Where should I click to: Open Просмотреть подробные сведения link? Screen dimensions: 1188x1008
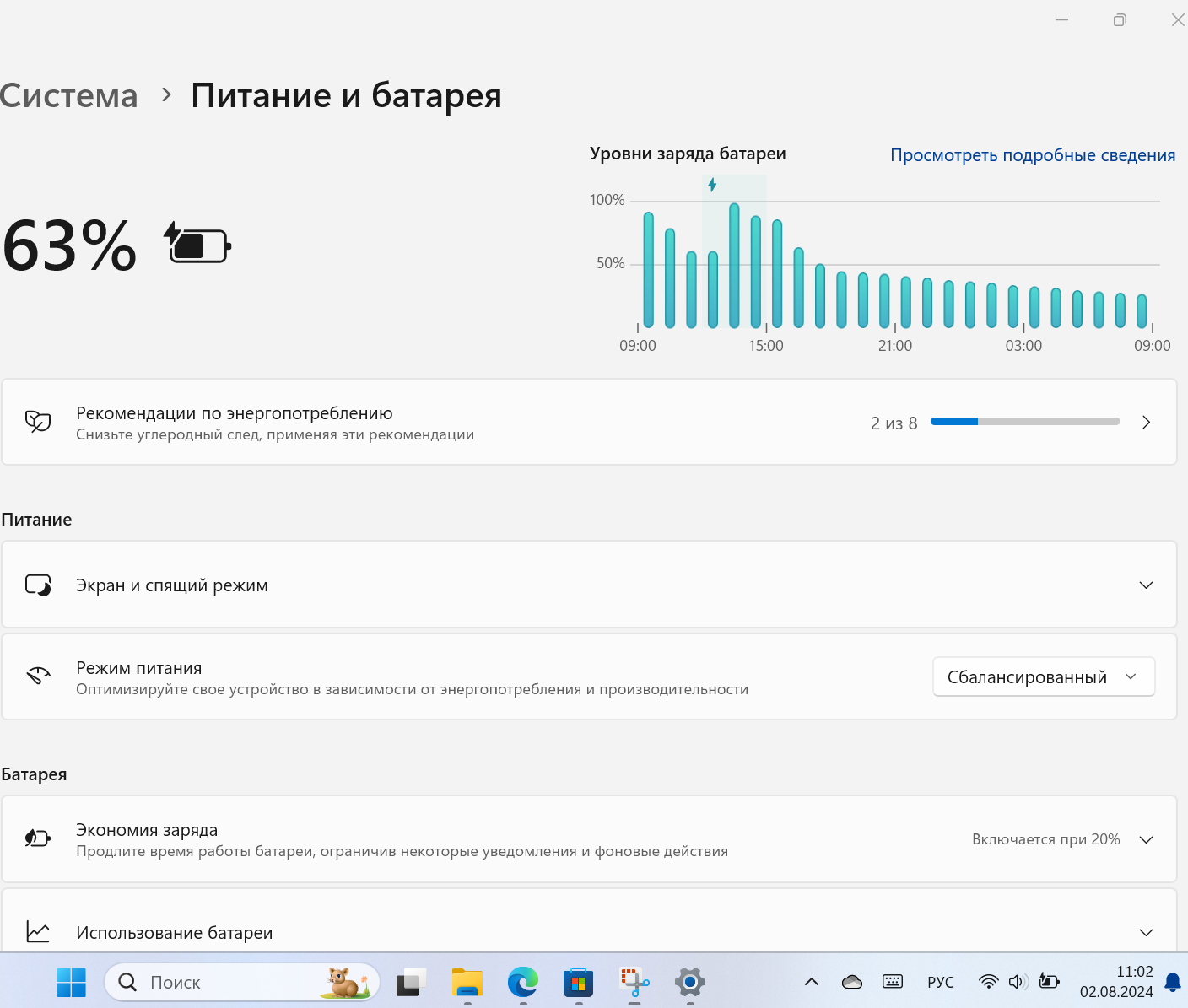1033,155
